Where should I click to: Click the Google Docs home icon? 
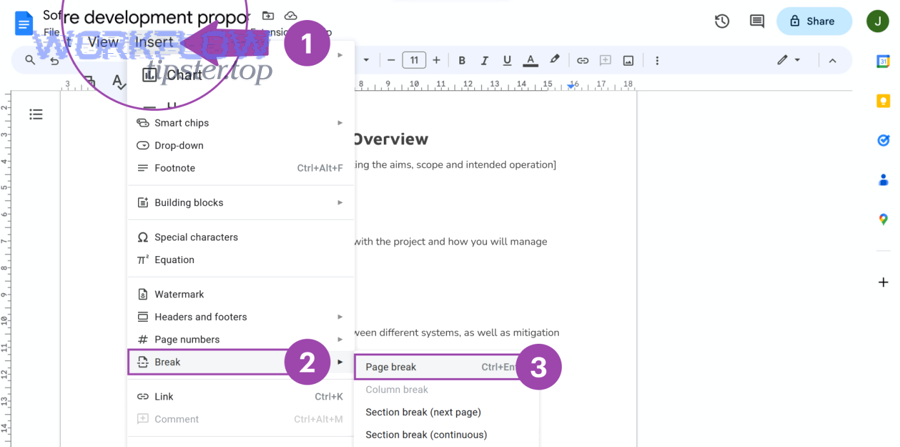coord(24,24)
